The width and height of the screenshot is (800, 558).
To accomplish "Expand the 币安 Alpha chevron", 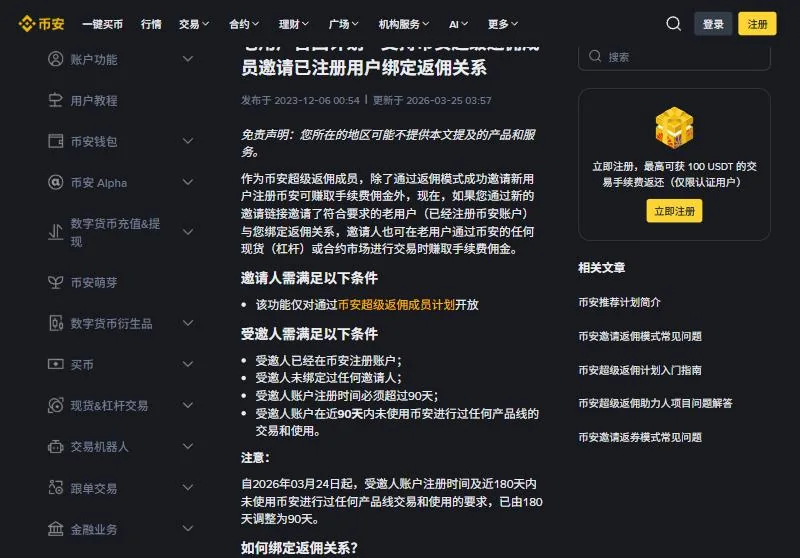I will pyautogui.click(x=188, y=182).
